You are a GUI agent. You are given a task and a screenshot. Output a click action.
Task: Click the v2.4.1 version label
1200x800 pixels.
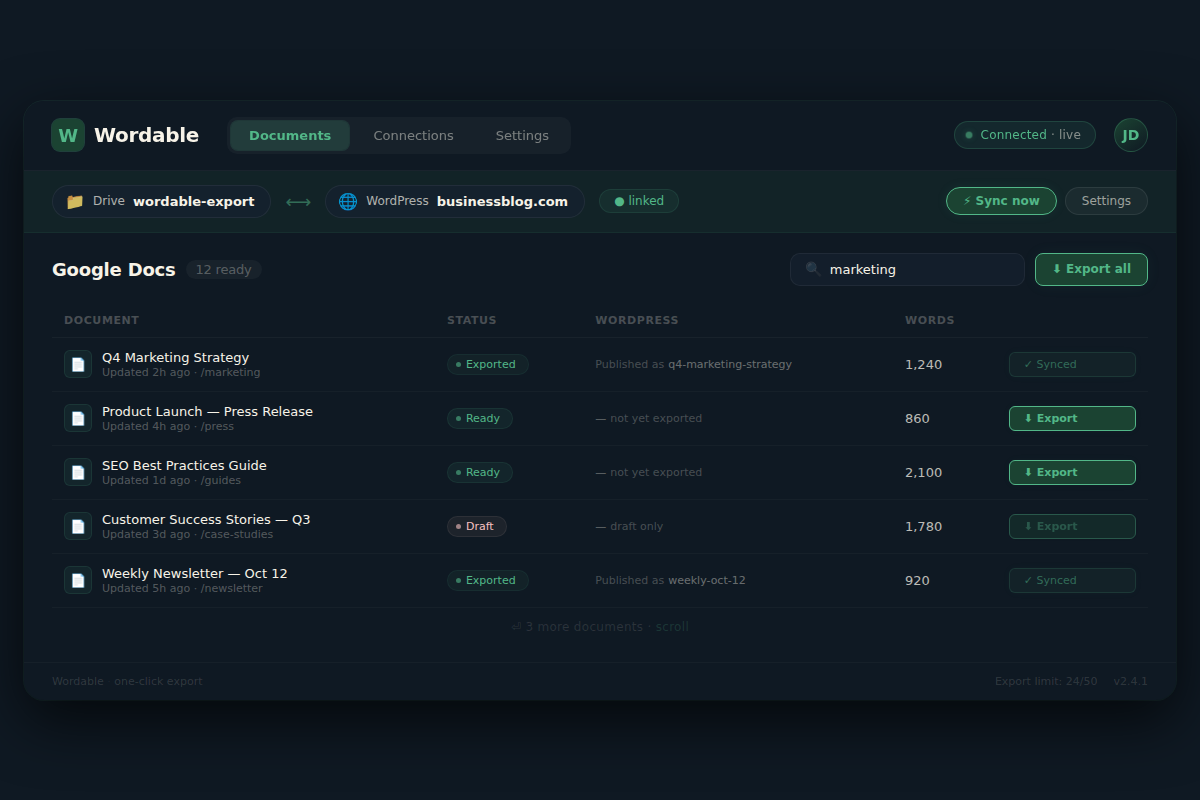tap(1131, 681)
